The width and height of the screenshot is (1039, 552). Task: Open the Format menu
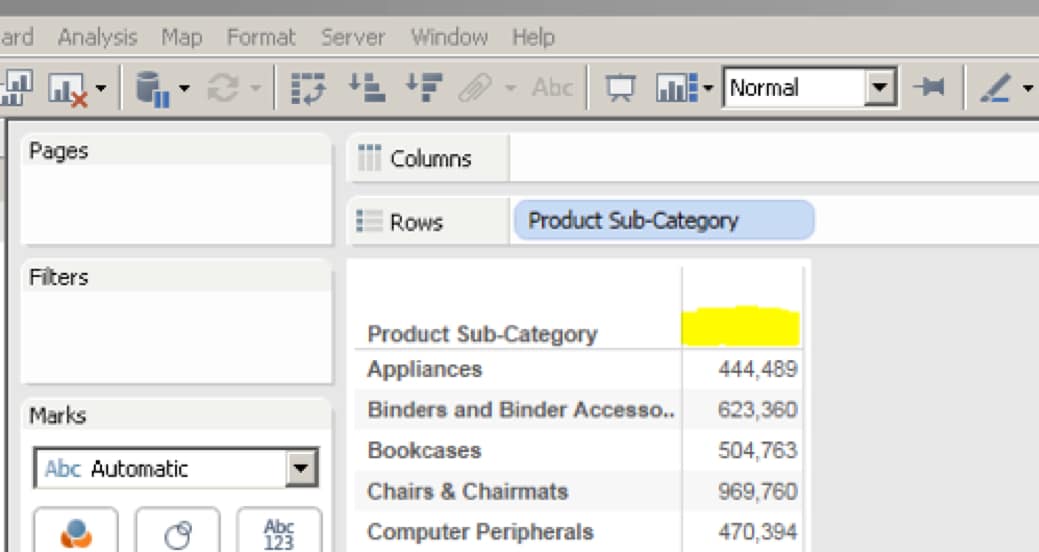[x=261, y=37]
